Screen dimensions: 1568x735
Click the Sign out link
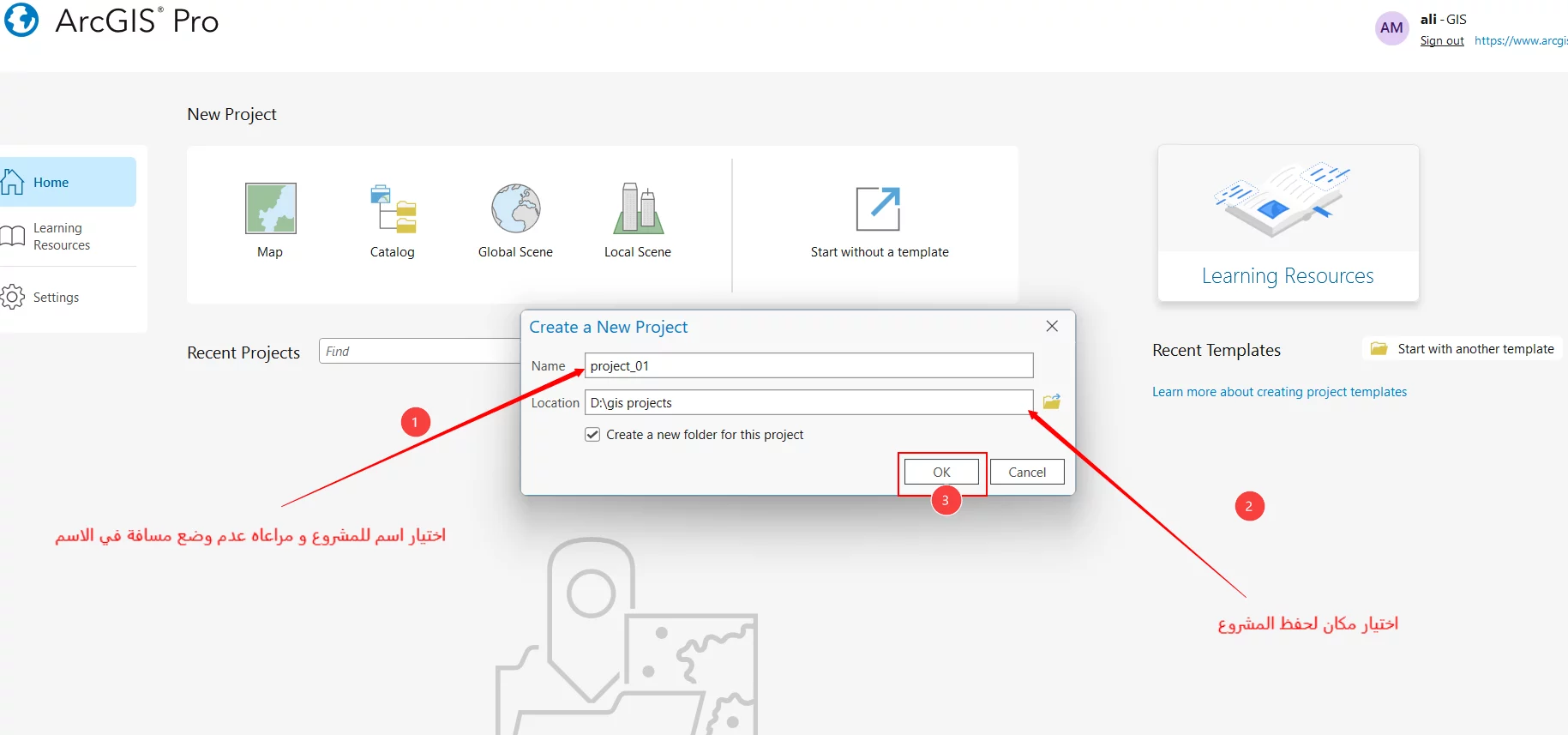coord(1442,40)
